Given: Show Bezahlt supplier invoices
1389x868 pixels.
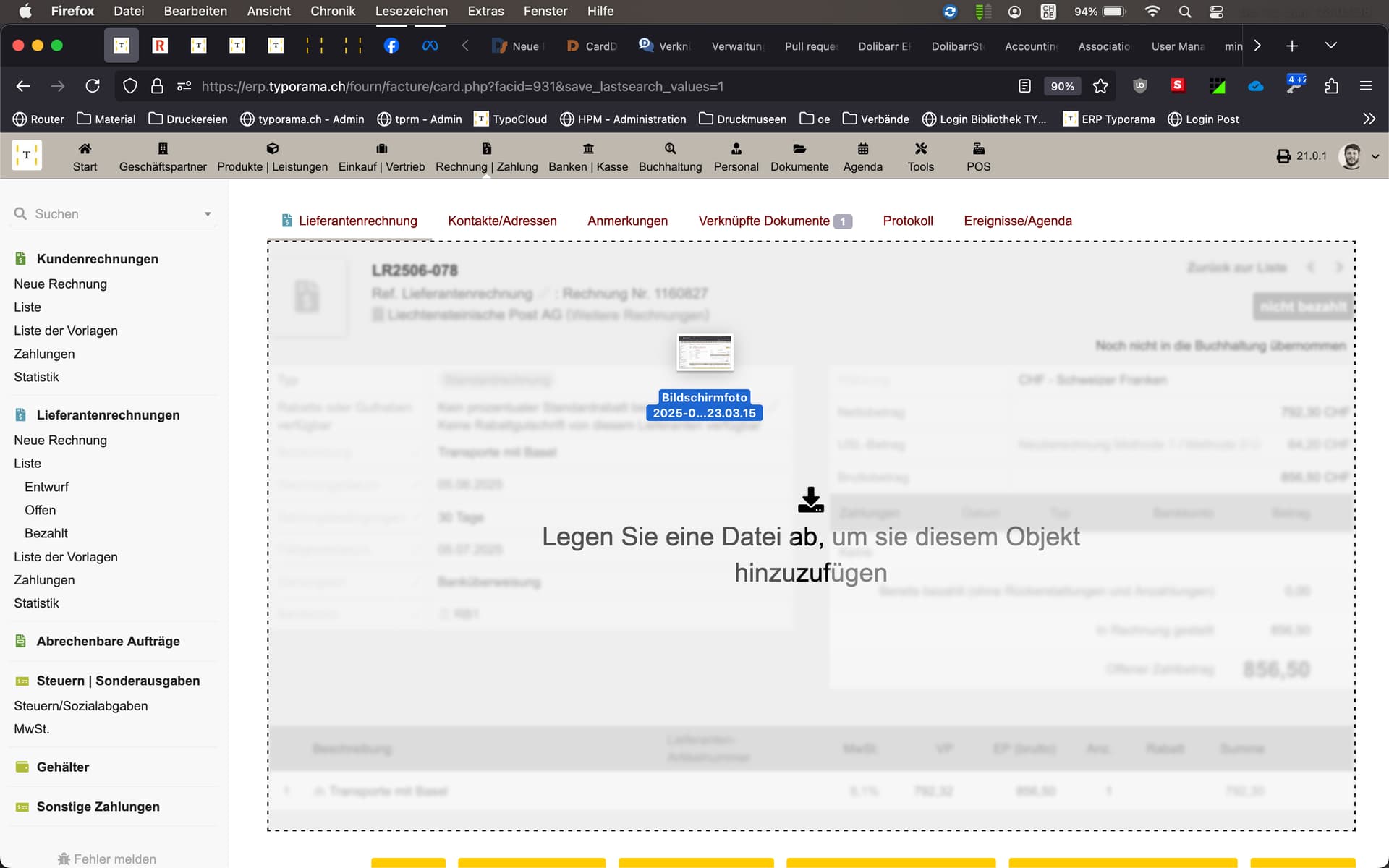Looking at the screenshot, I should [x=46, y=533].
